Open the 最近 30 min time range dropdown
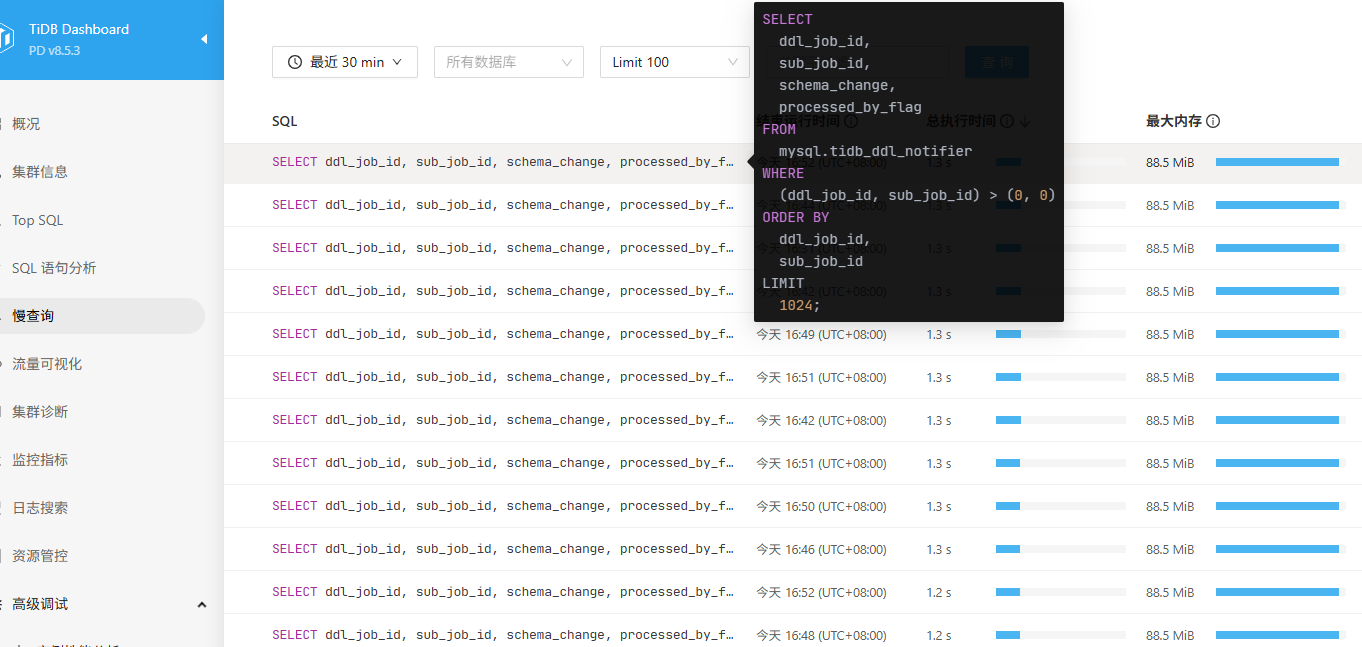The height and width of the screenshot is (647, 1362). 345,62
